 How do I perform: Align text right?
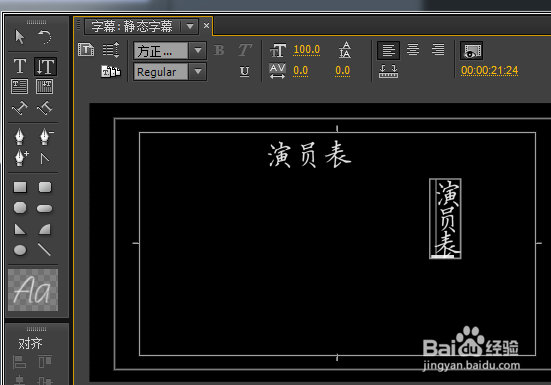point(438,50)
